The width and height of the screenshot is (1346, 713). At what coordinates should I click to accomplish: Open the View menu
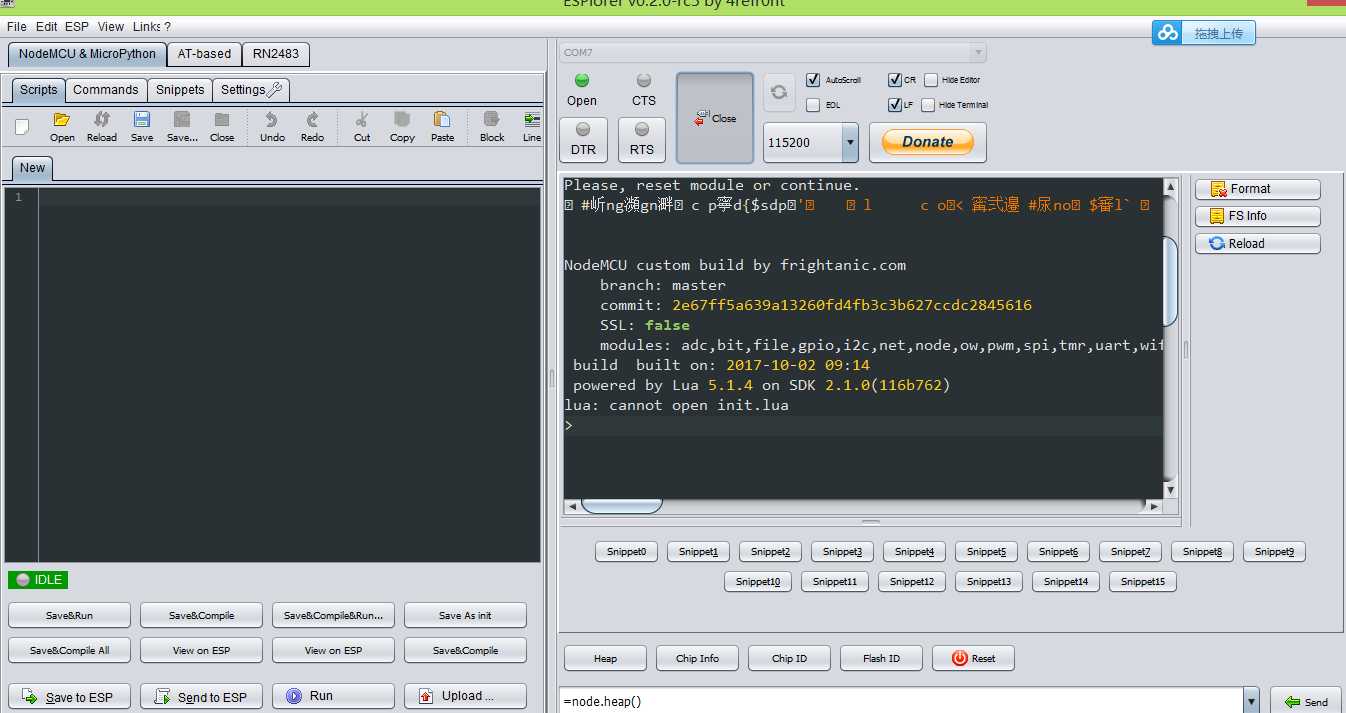(111, 26)
